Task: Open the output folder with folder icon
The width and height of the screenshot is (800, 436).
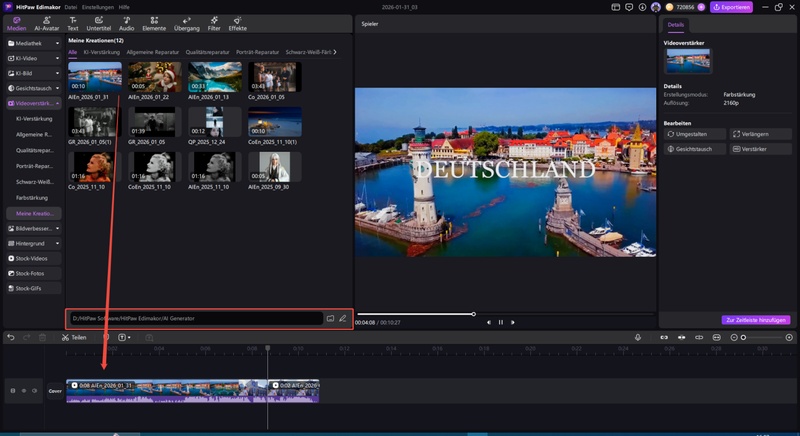Action: tap(330, 318)
